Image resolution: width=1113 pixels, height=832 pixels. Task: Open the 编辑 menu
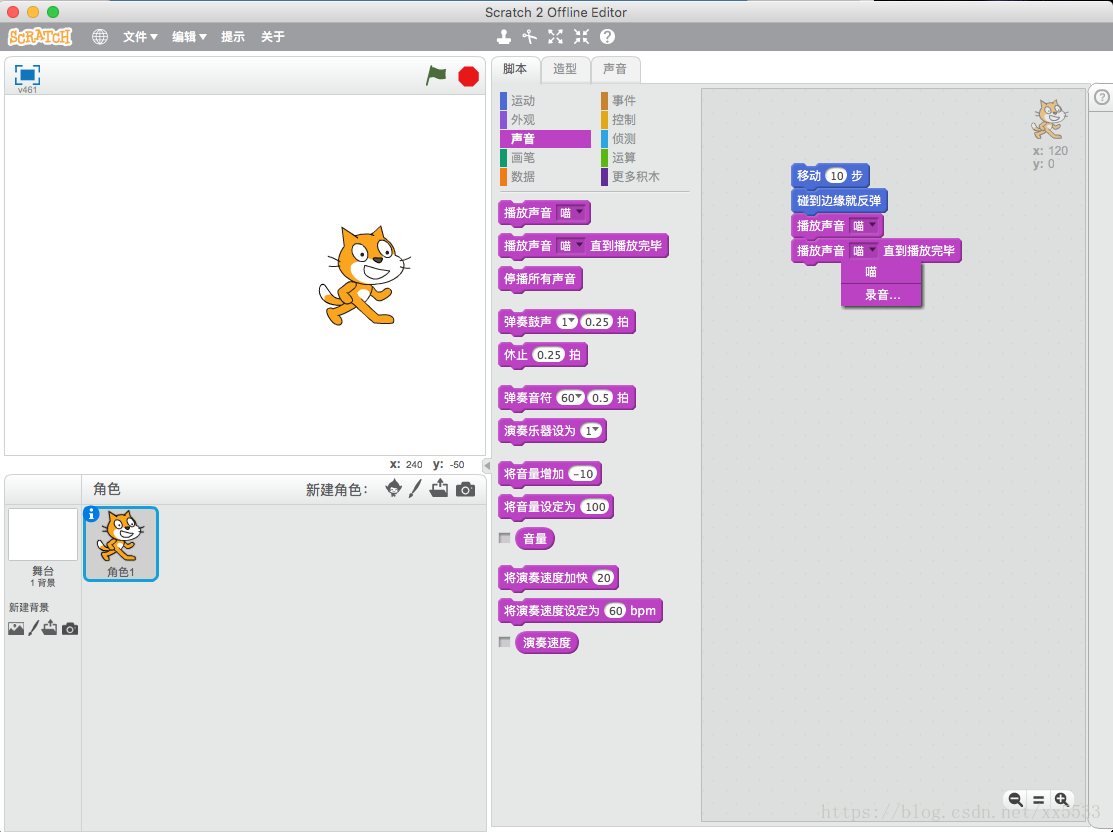pyautogui.click(x=189, y=37)
